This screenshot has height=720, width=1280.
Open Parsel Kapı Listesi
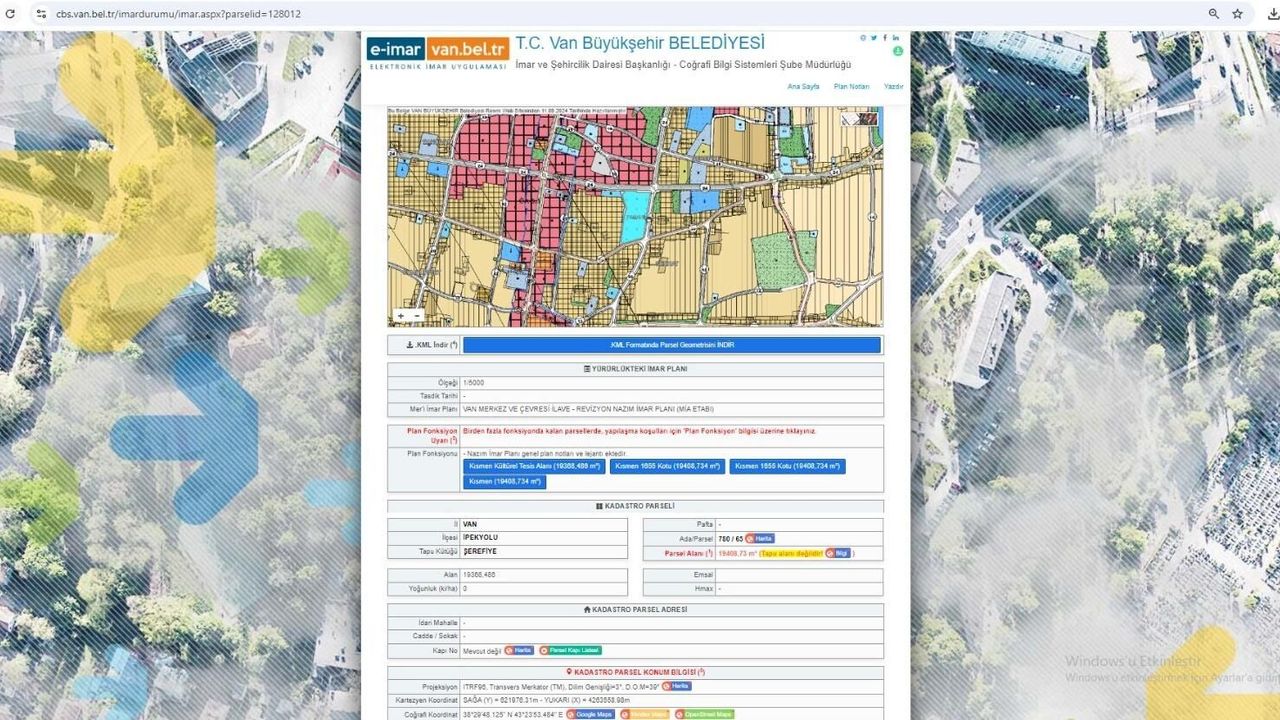[x=570, y=650]
